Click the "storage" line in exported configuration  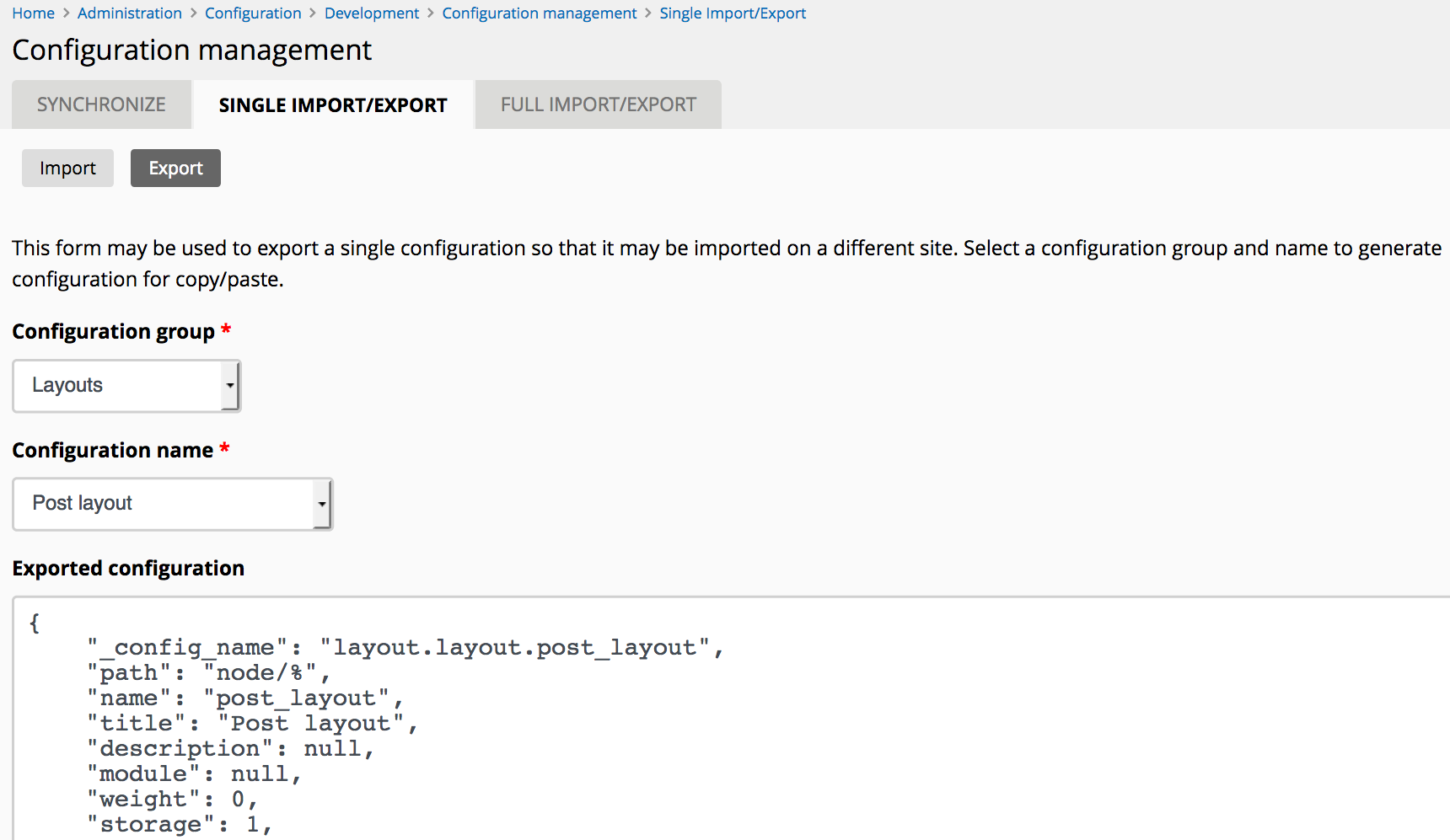[179, 825]
